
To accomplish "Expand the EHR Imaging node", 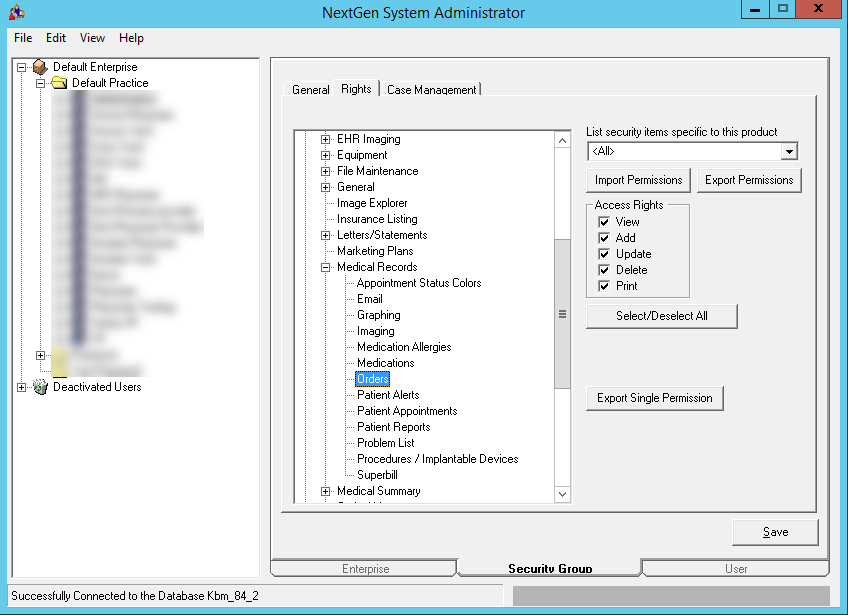I will pos(325,140).
